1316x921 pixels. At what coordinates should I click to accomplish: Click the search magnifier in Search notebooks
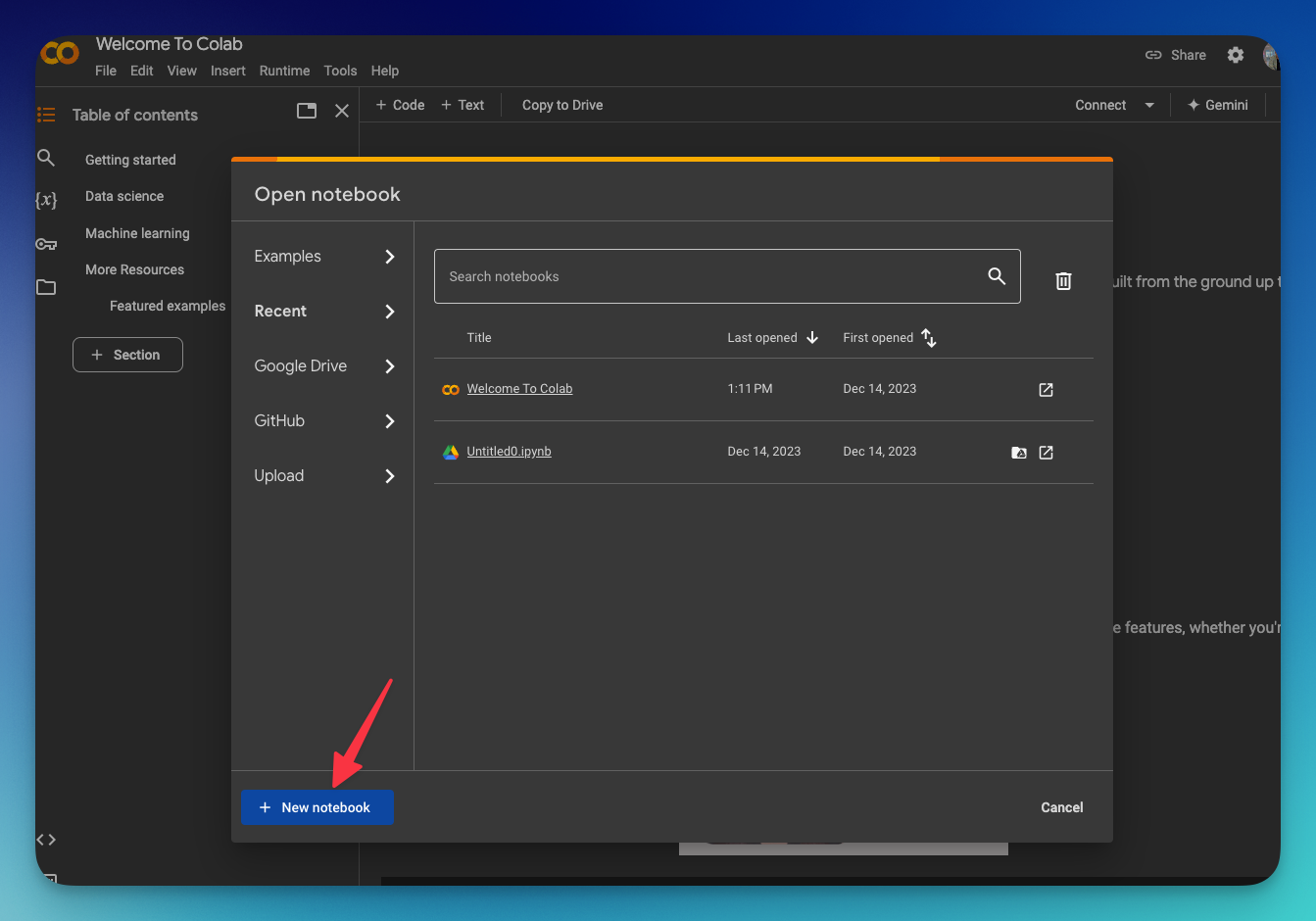click(997, 276)
